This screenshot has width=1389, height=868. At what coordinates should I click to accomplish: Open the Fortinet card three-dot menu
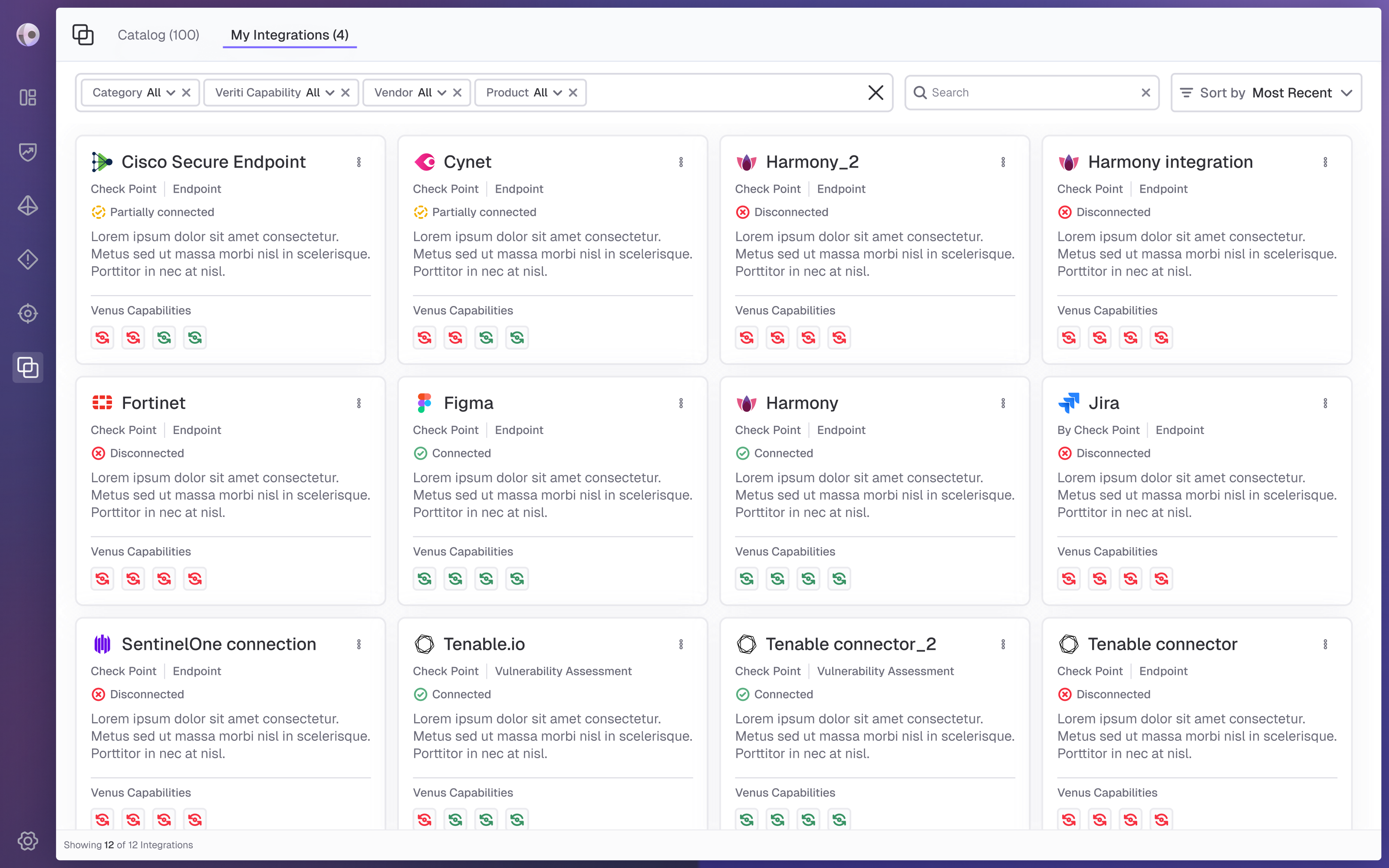pos(359,403)
